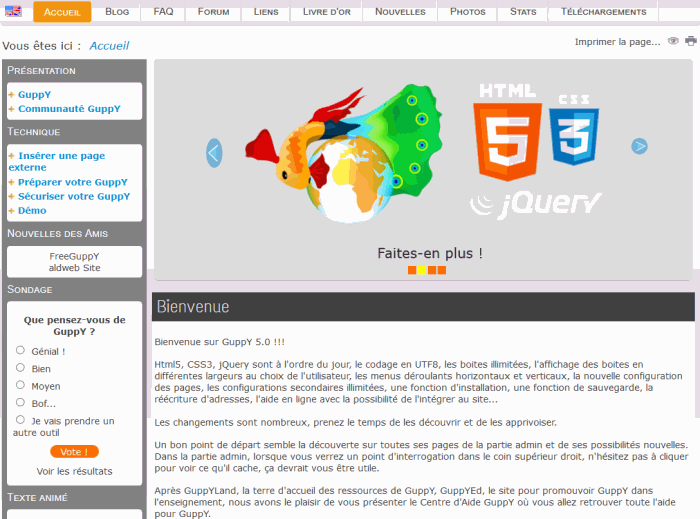Choose Je vais prendre un autre outil
The height and width of the screenshot is (519, 700).
pyautogui.click(x=21, y=420)
